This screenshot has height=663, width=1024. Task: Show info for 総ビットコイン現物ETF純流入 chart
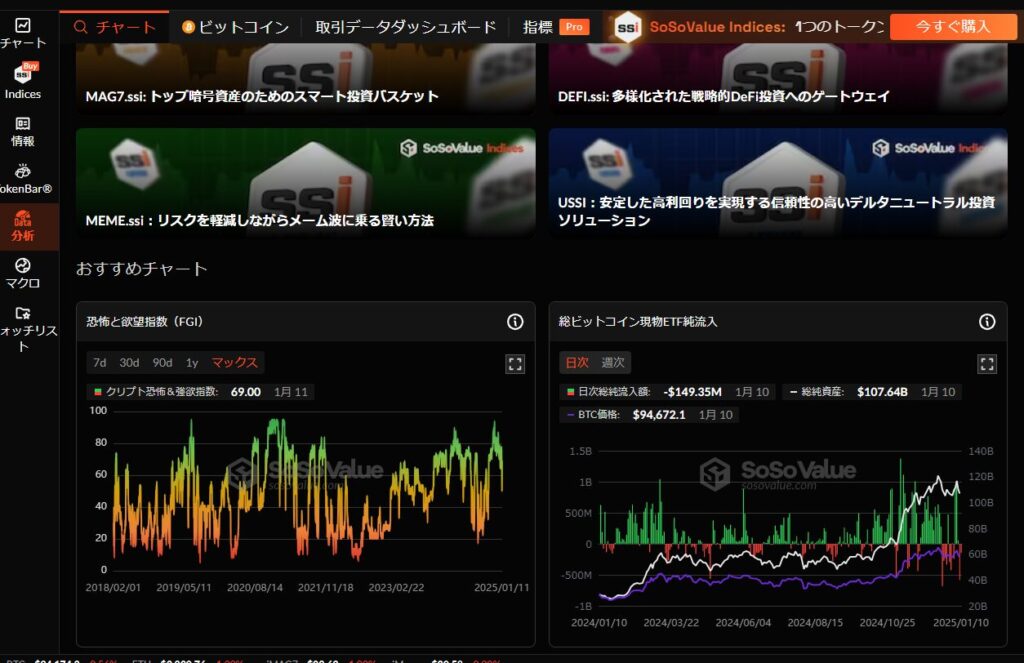(987, 321)
